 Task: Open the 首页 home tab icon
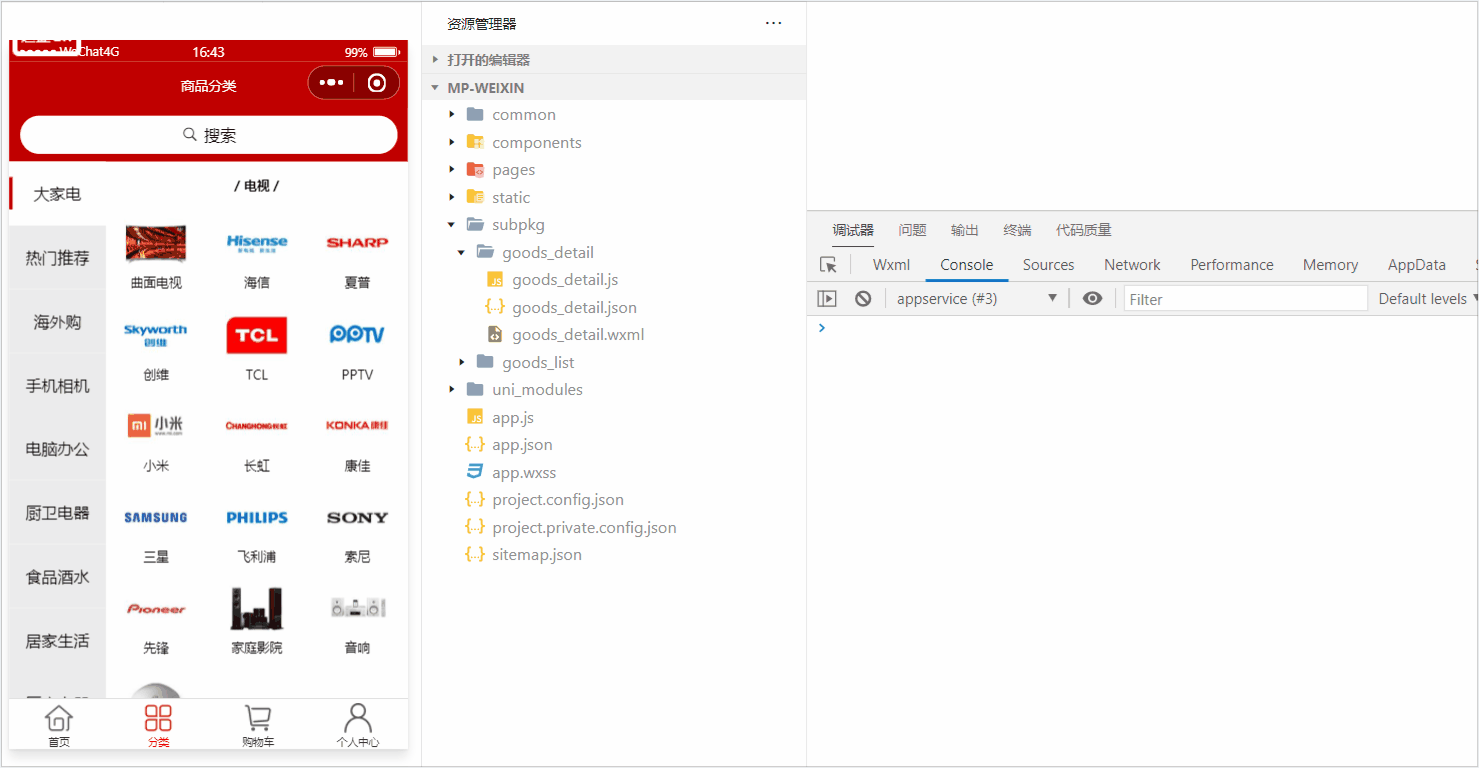[x=59, y=718]
